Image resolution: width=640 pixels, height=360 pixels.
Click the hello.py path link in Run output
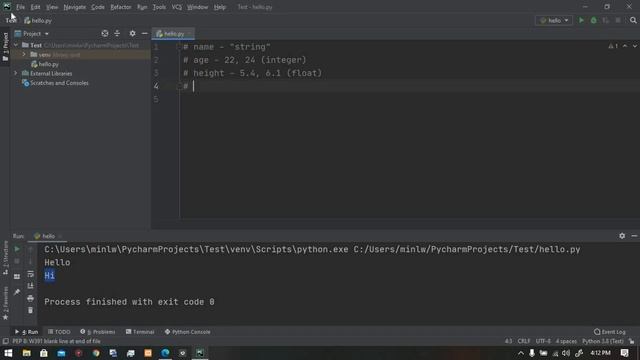tap(467, 249)
